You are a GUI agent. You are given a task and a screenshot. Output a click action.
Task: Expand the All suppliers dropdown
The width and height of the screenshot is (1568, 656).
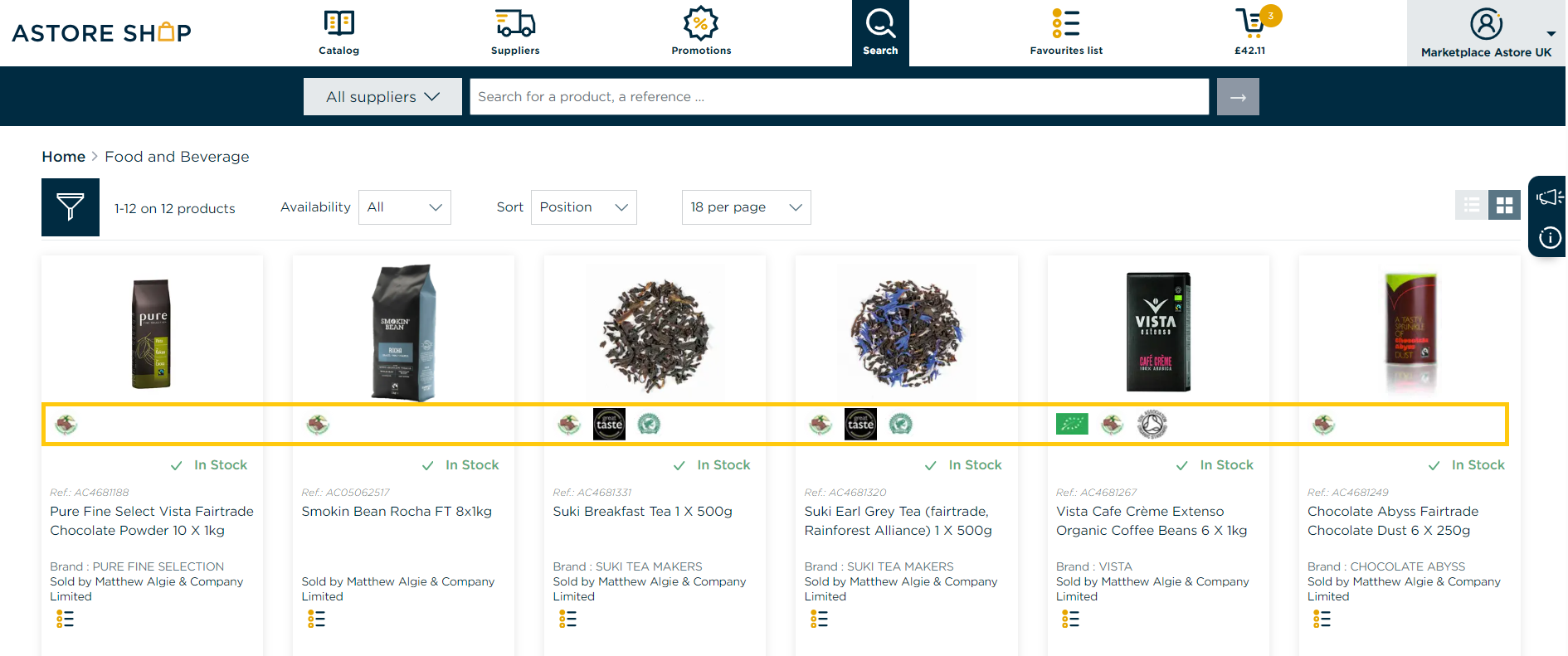pyautogui.click(x=382, y=97)
